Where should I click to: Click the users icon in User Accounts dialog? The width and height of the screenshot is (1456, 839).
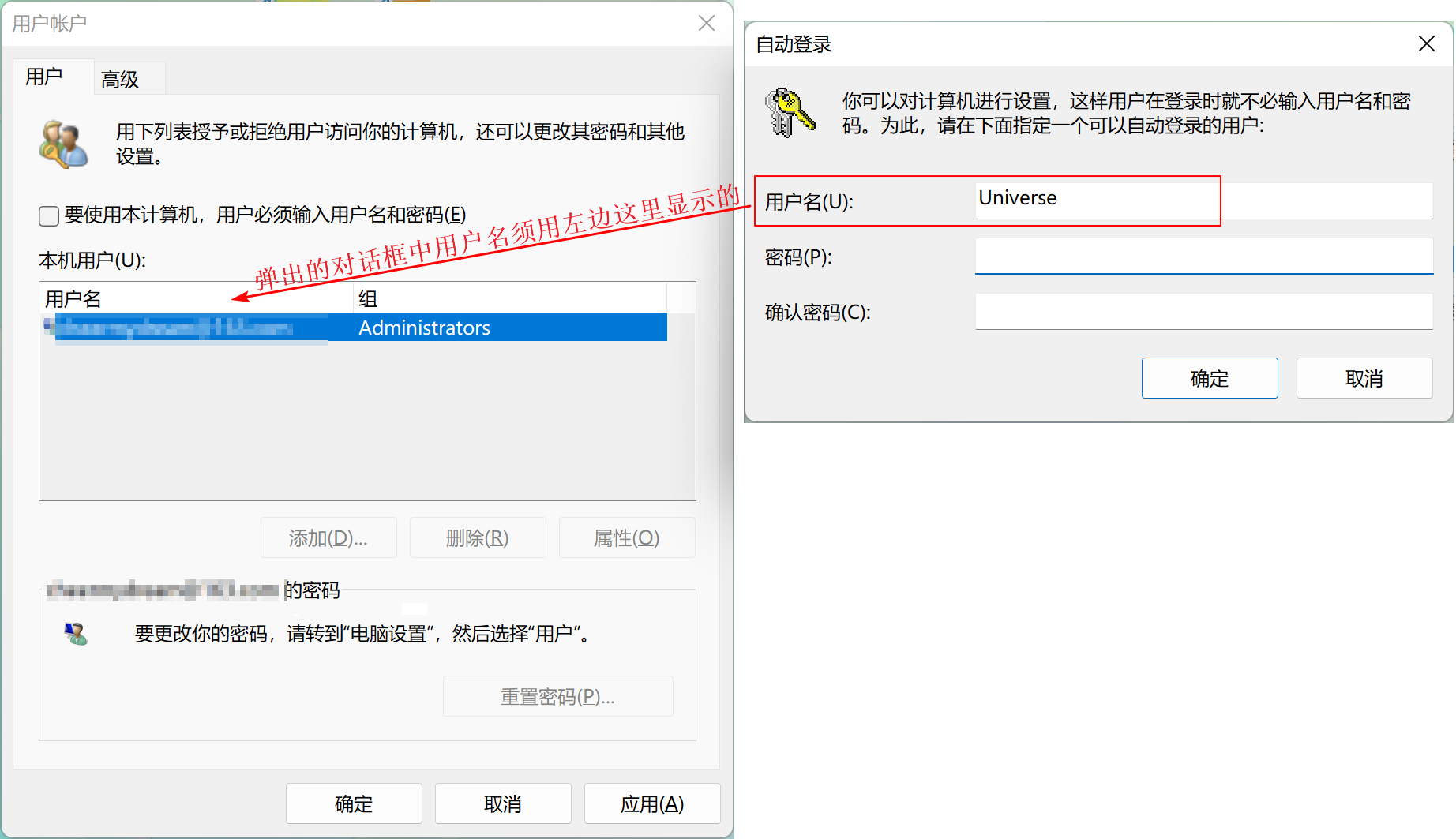tap(63, 144)
